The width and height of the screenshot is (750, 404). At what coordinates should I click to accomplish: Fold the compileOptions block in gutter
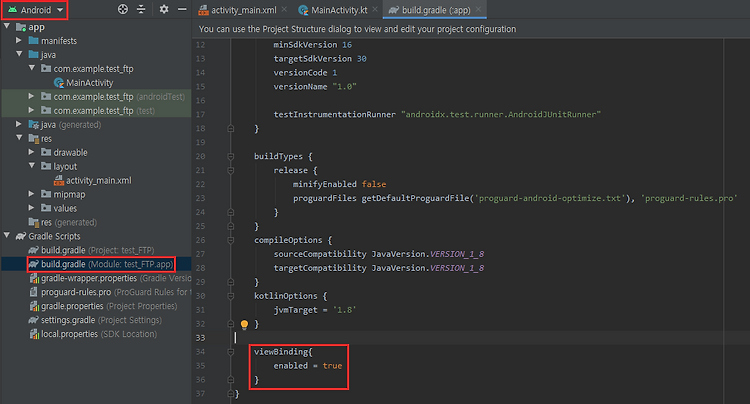231,240
